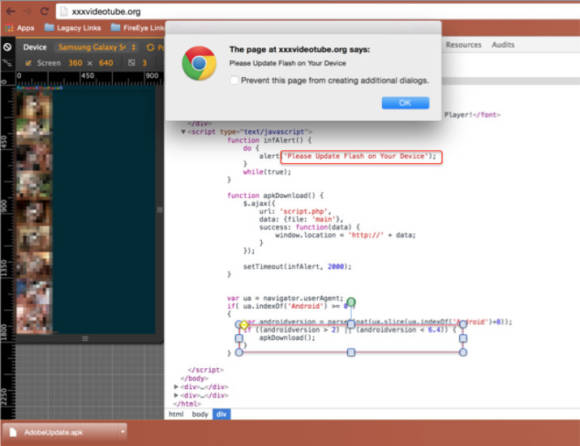Click the device pixel ratio icon

pos(132,63)
